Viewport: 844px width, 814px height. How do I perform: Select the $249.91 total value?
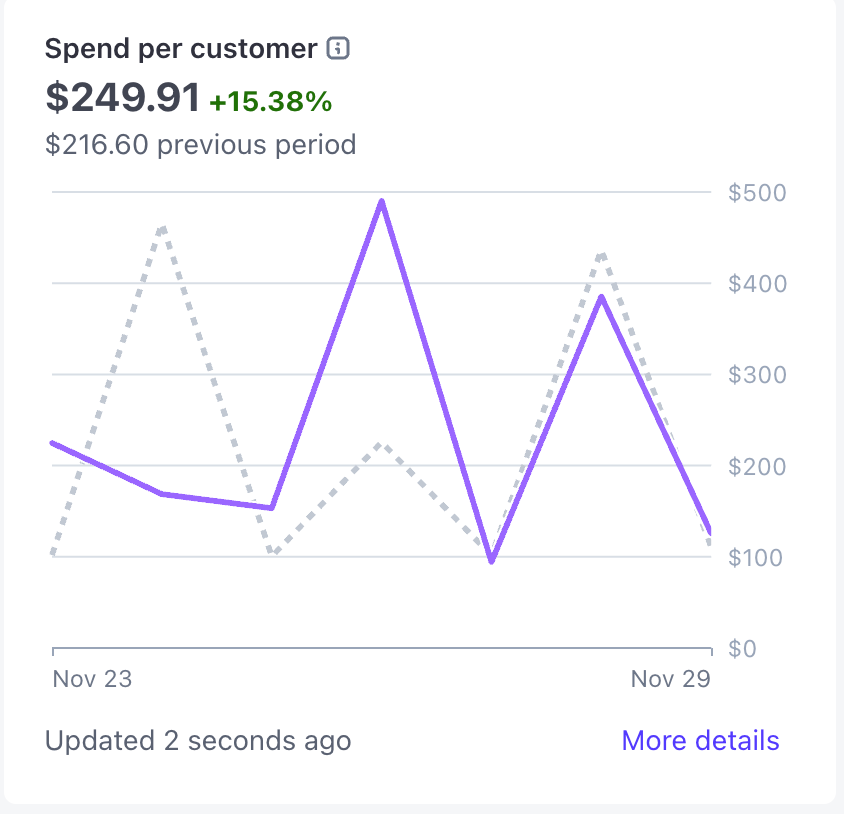123,97
